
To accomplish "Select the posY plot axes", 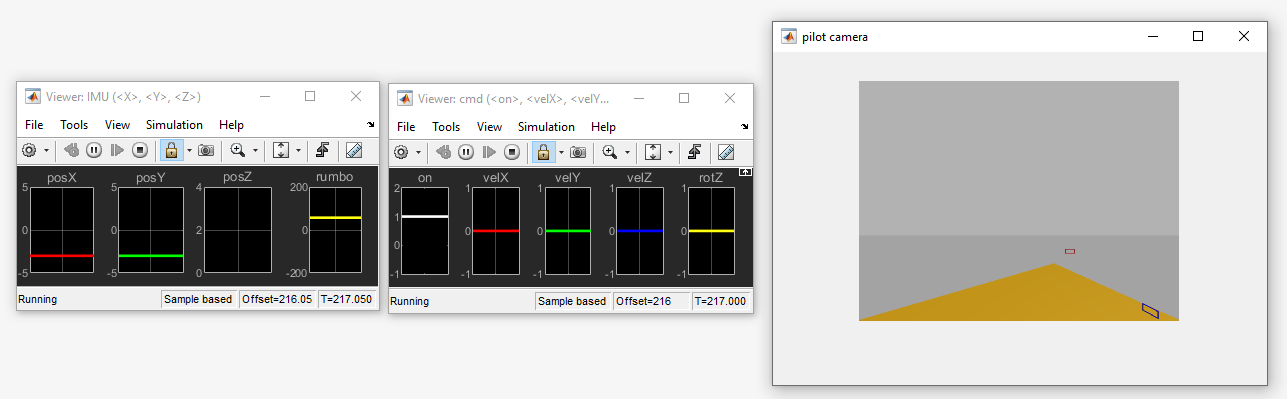I will (x=151, y=229).
